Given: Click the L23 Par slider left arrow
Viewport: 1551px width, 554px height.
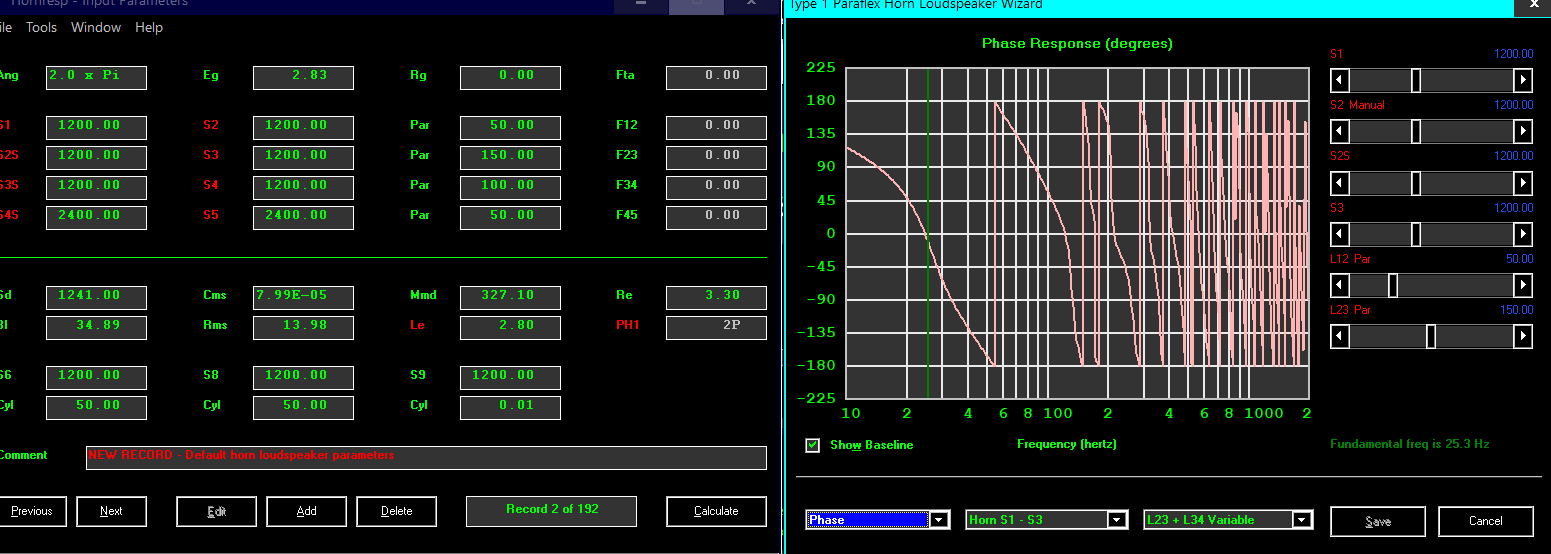Looking at the screenshot, I should [x=1340, y=337].
